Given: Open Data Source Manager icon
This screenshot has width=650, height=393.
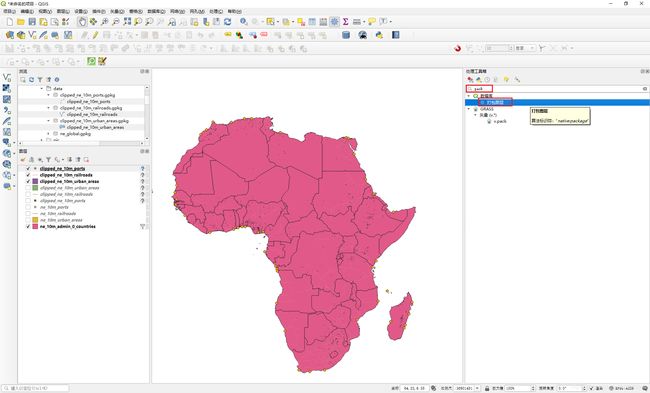Looking at the screenshot, I should pyautogui.click(x=10, y=35).
